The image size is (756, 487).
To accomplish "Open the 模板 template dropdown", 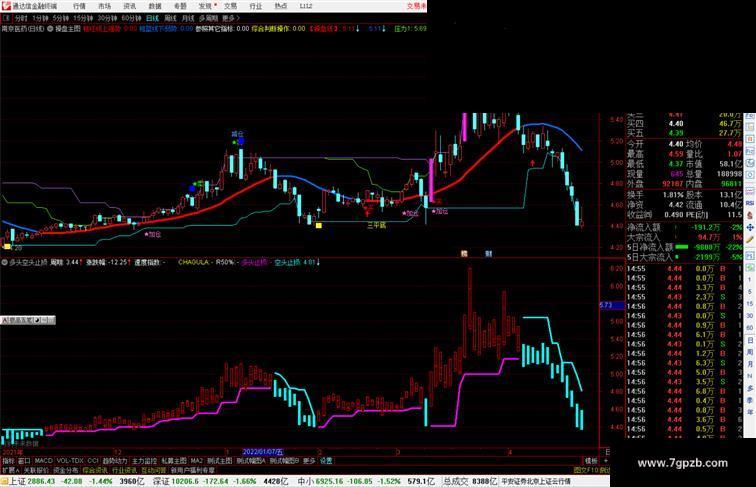I will [x=591, y=461].
